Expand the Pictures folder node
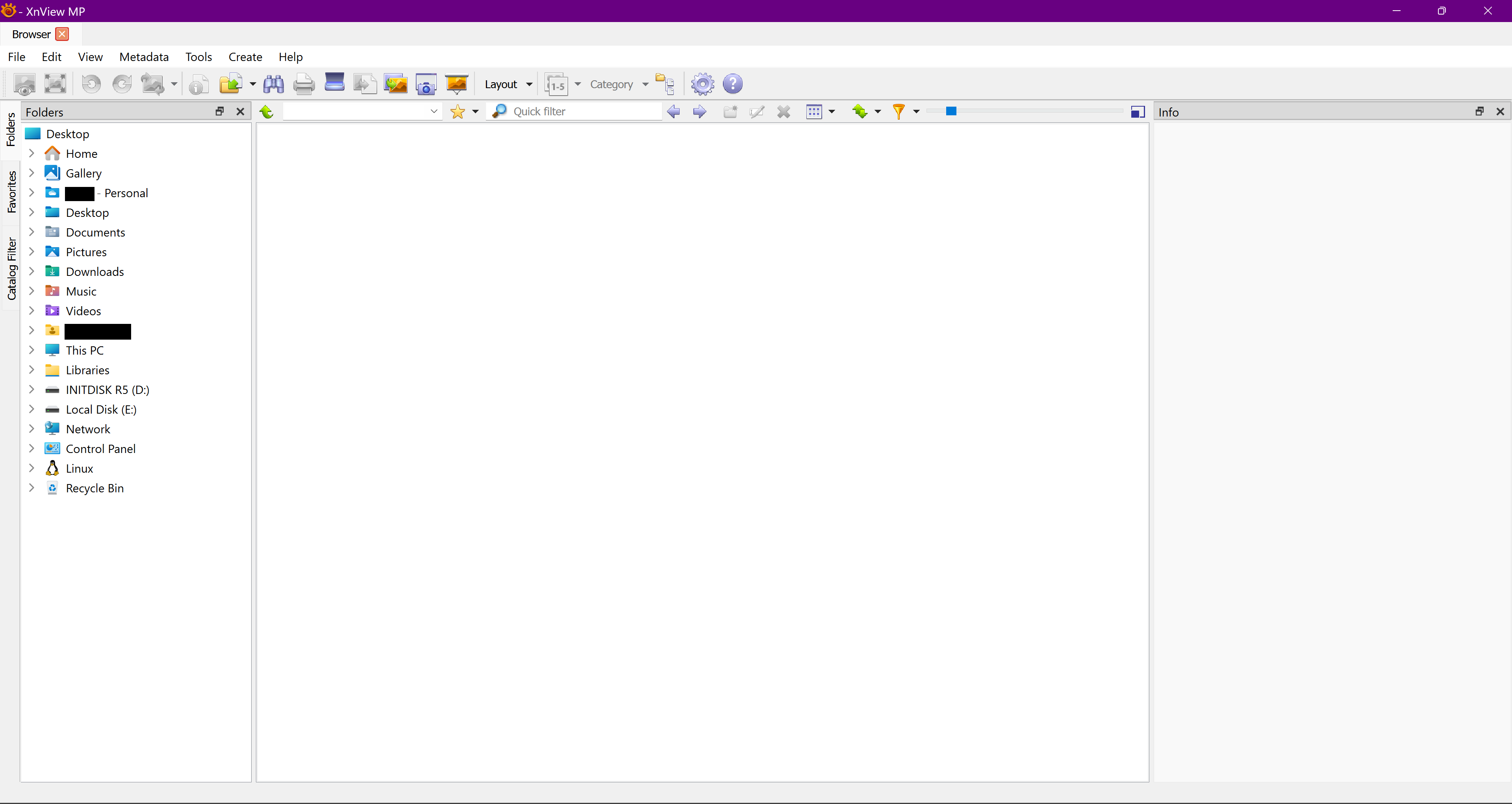1512x804 pixels. pyautogui.click(x=31, y=252)
